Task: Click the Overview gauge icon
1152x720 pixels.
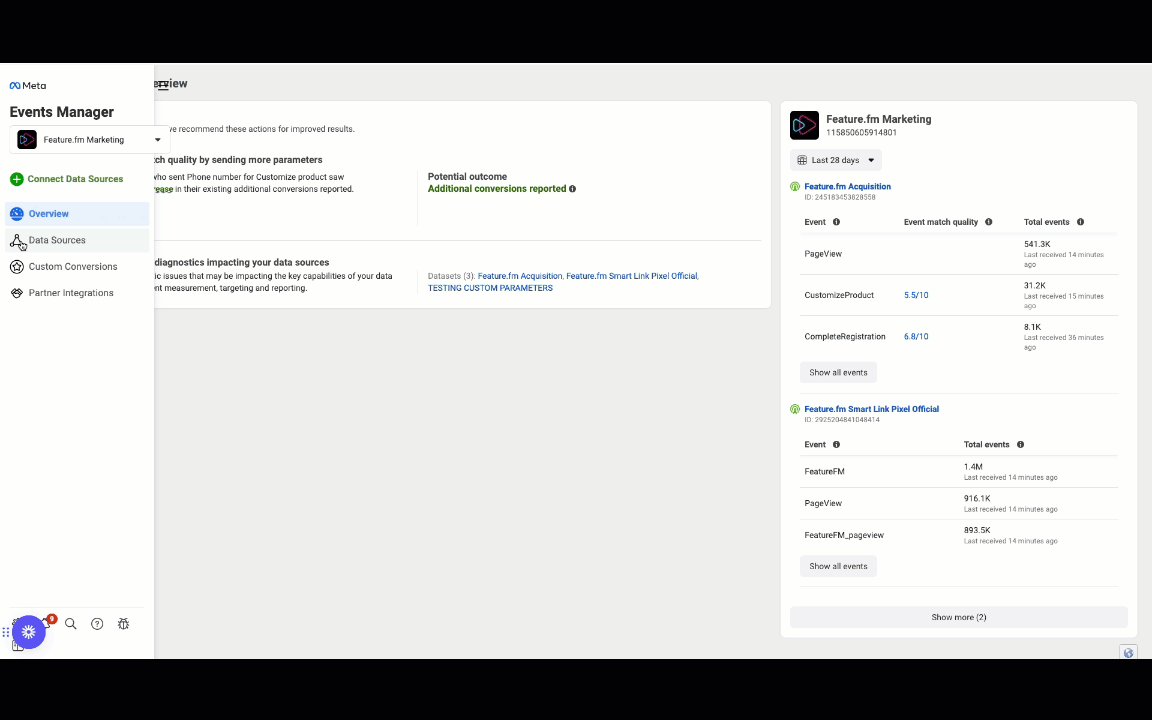Action: [17, 214]
